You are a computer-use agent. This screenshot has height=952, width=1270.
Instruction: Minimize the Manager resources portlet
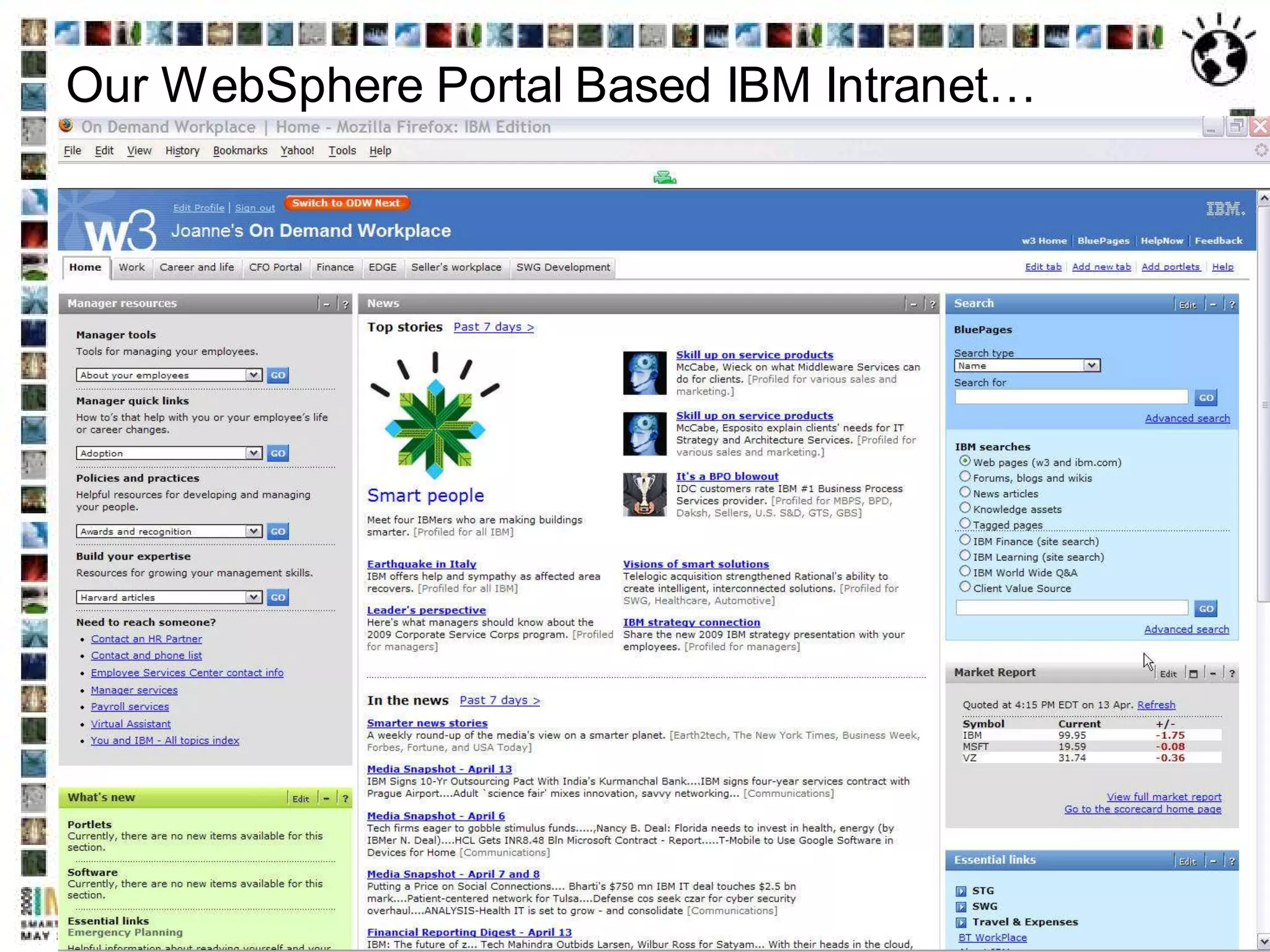tap(326, 304)
